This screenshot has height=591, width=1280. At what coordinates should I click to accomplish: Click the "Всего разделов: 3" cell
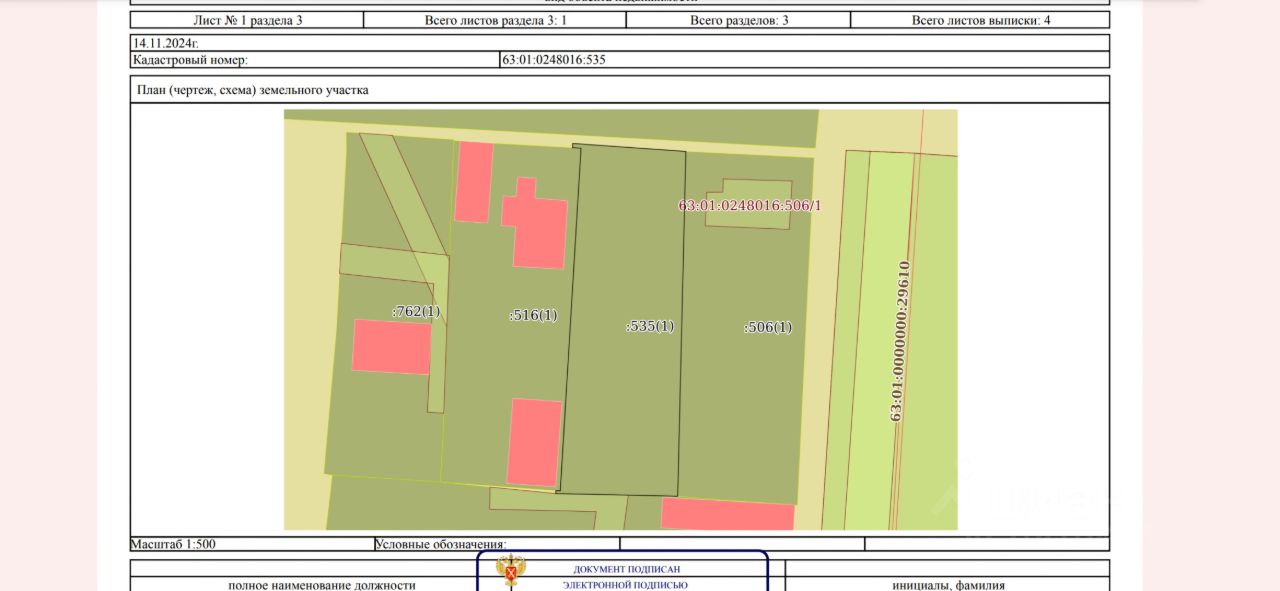739,20
